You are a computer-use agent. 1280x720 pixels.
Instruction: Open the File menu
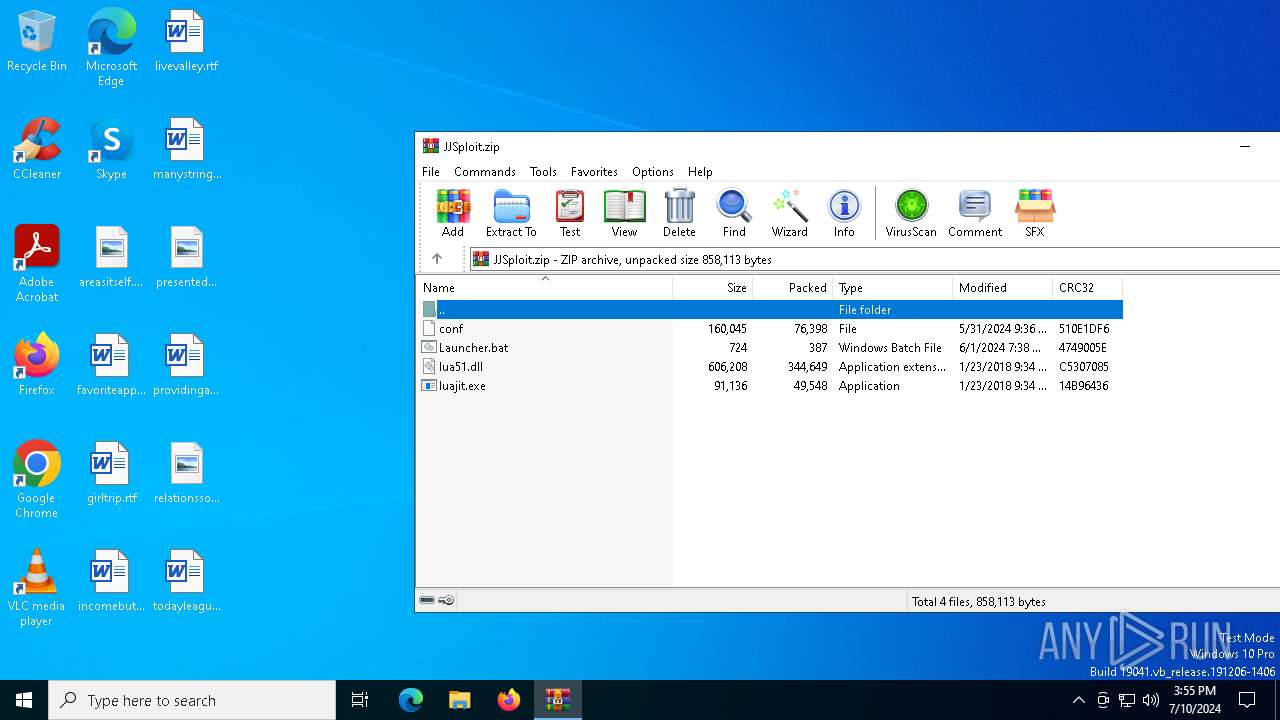[x=431, y=172]
